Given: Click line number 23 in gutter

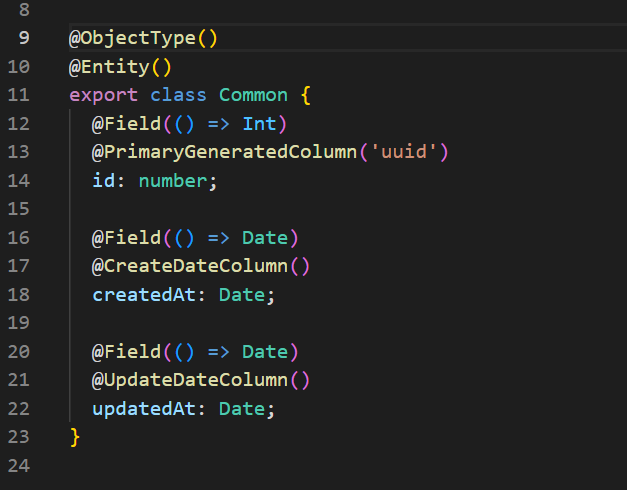Looking at the screenshot, I should click(18, 437).
